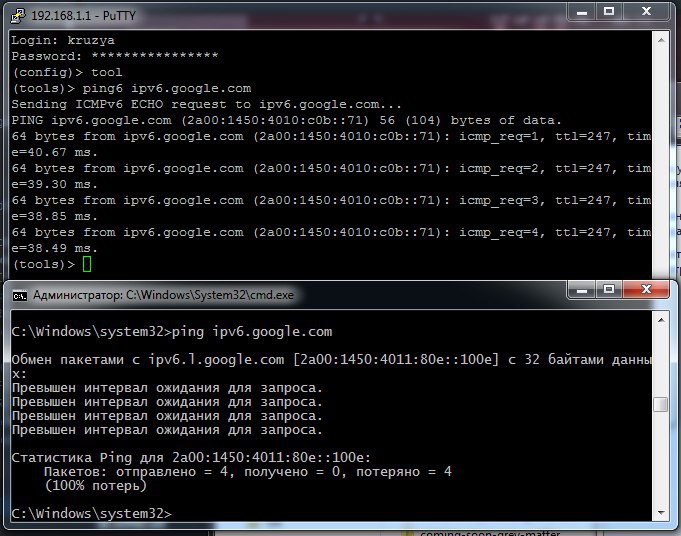Click the cmd.exe title 'Администратор: C:\Windows\System32\cmd.exe'
The height and width of the screenshot is (536, 681).
point(163,295)
